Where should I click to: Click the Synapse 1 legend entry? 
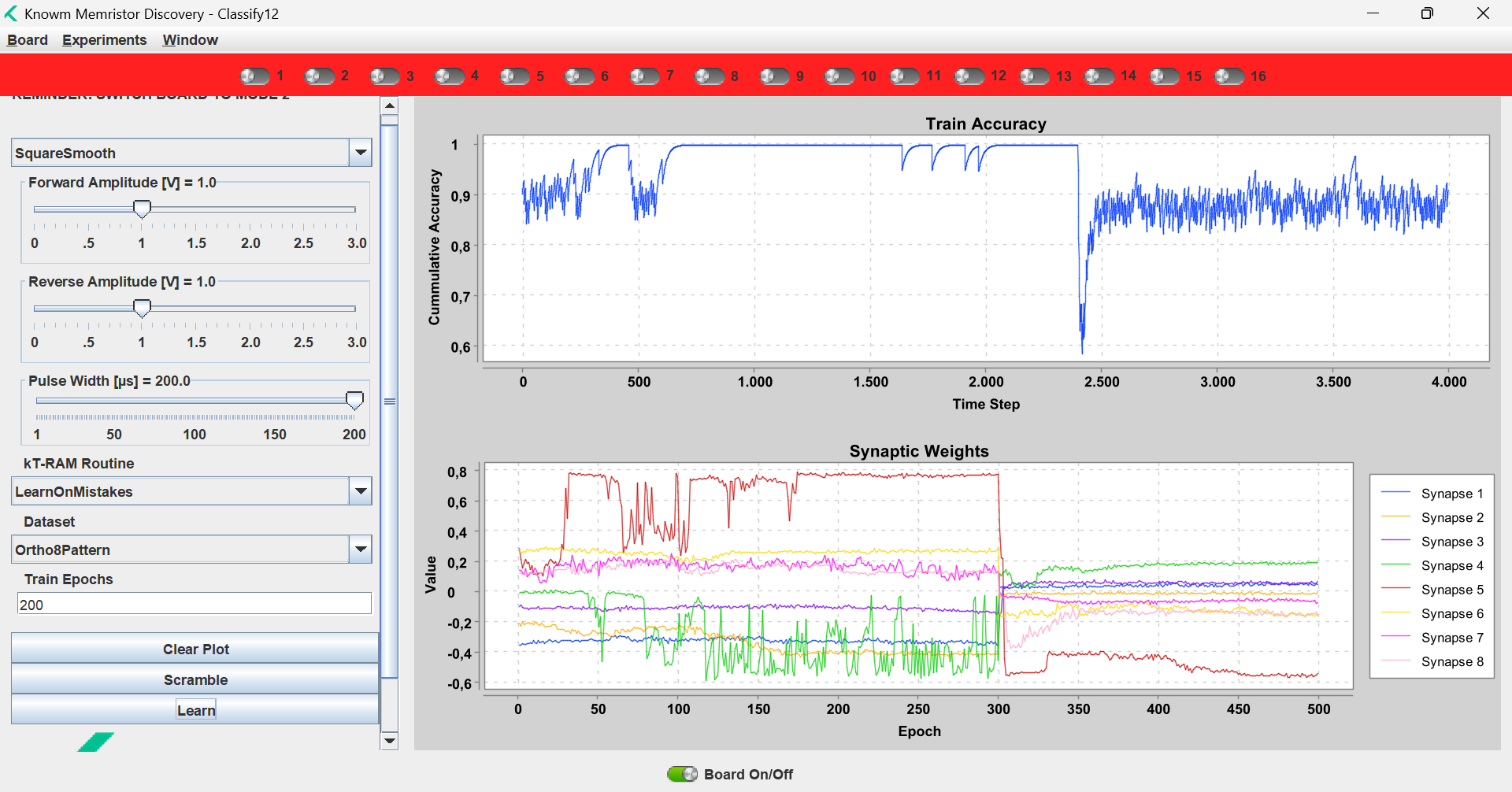point(1433,494)
